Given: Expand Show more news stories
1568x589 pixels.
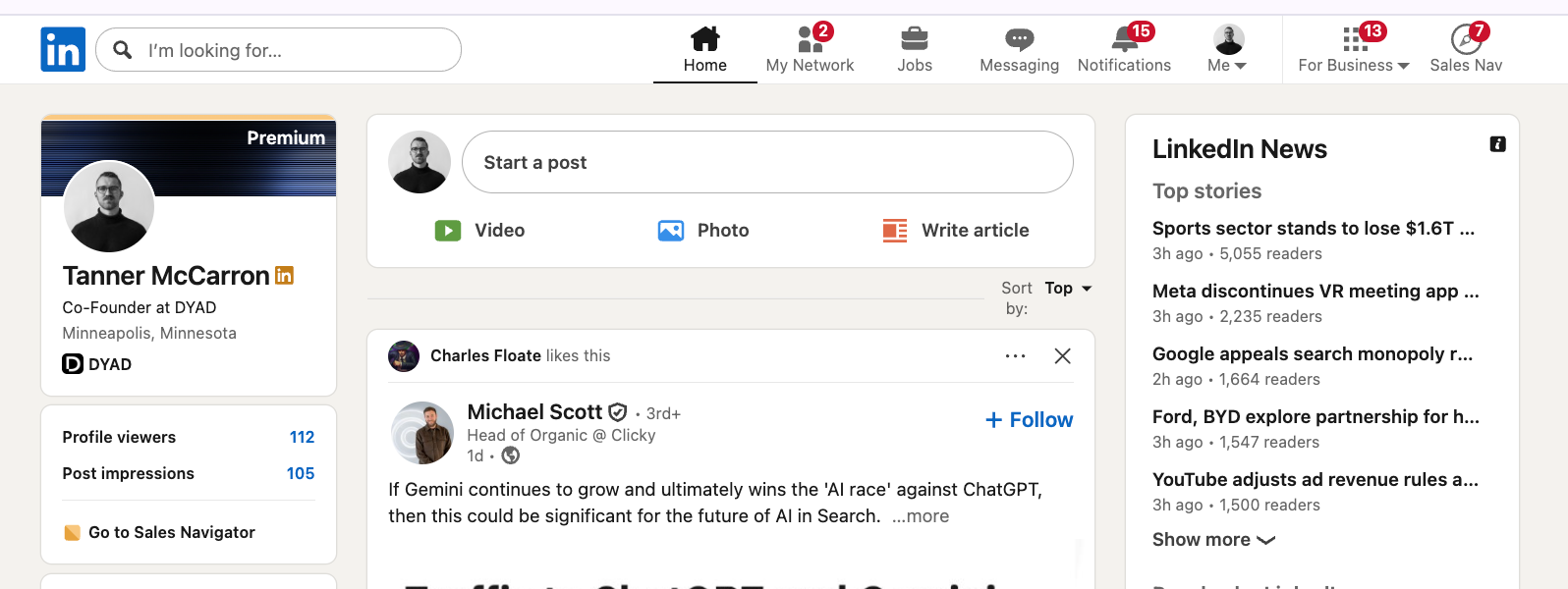Looking at the screenshot, I should pos(1213,540).
